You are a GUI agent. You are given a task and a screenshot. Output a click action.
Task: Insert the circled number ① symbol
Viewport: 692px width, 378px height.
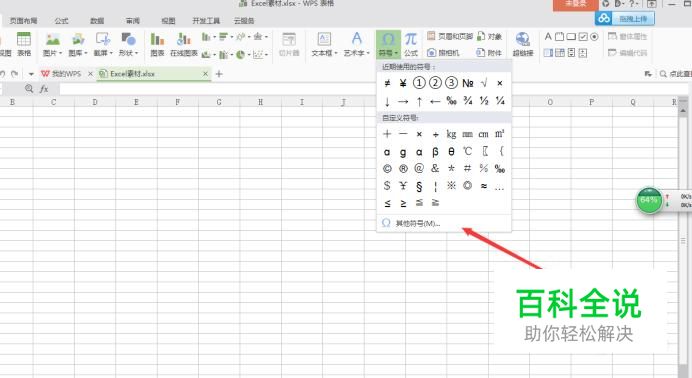point(419,83)
